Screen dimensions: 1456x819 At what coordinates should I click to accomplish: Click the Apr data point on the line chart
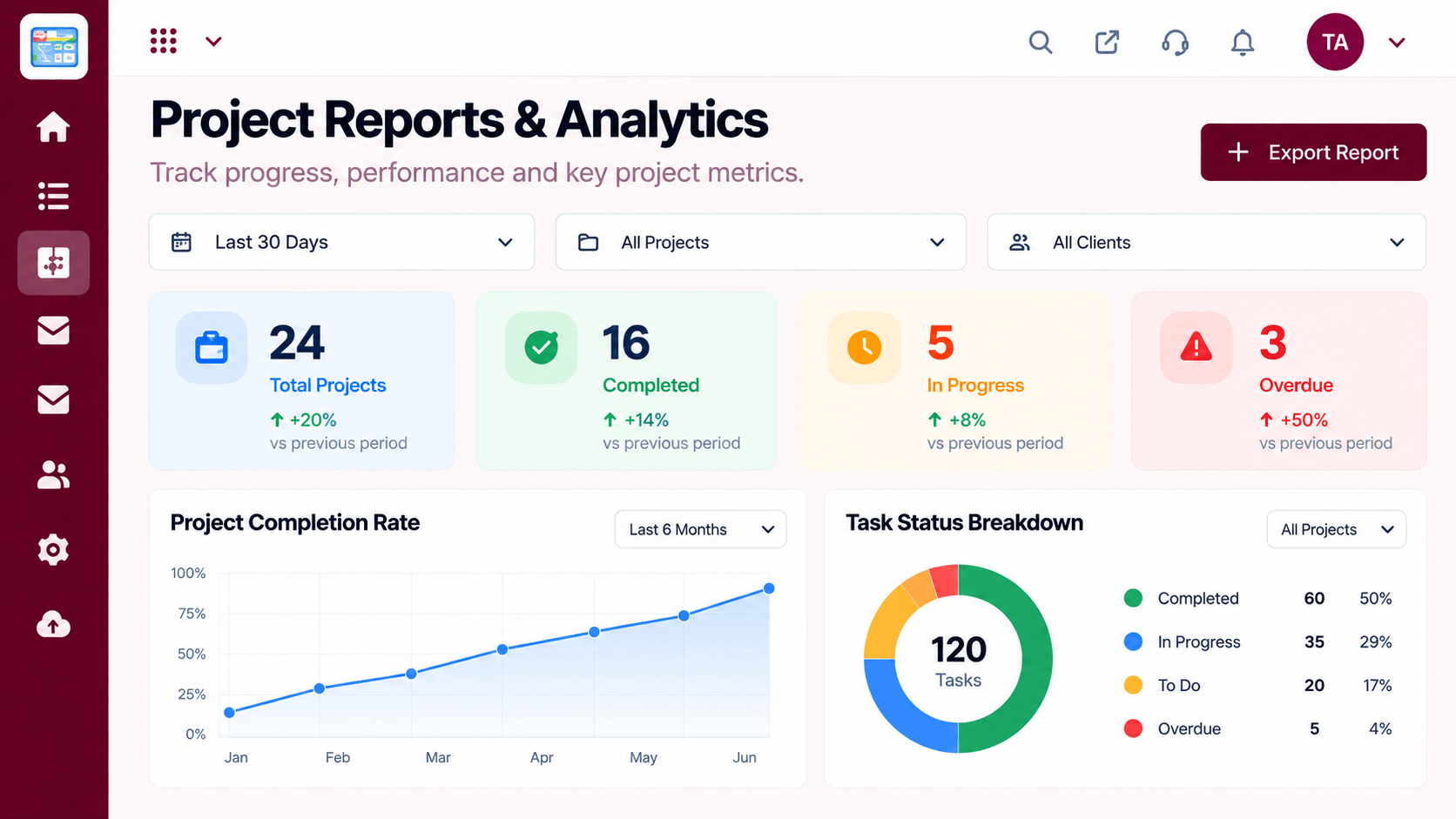click(x=502, y=649)
